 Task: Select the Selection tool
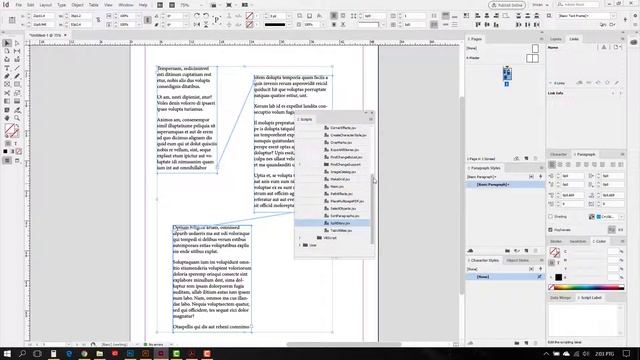[7, 43]
